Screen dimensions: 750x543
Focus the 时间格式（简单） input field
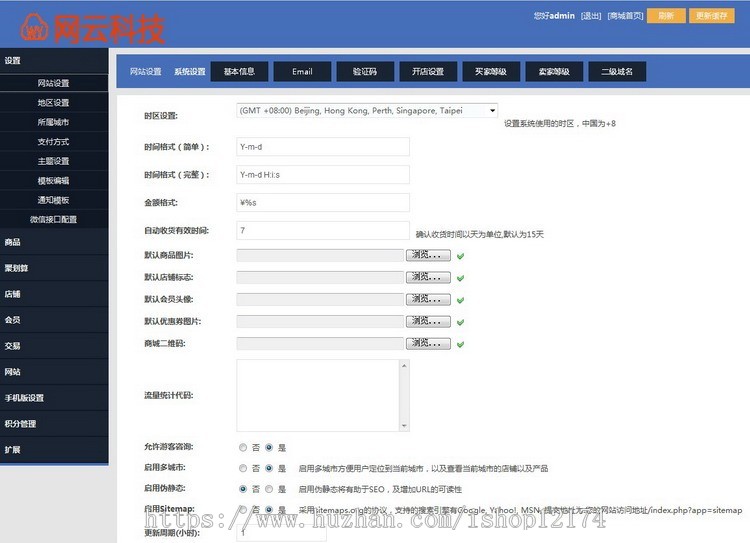click(x=323, y=147)
